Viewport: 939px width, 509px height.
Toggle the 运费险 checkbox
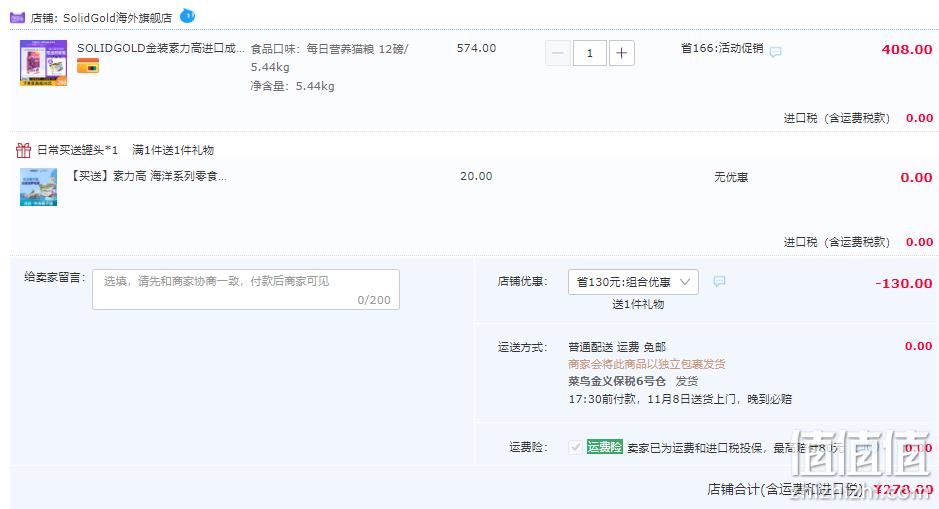point(575,447)
